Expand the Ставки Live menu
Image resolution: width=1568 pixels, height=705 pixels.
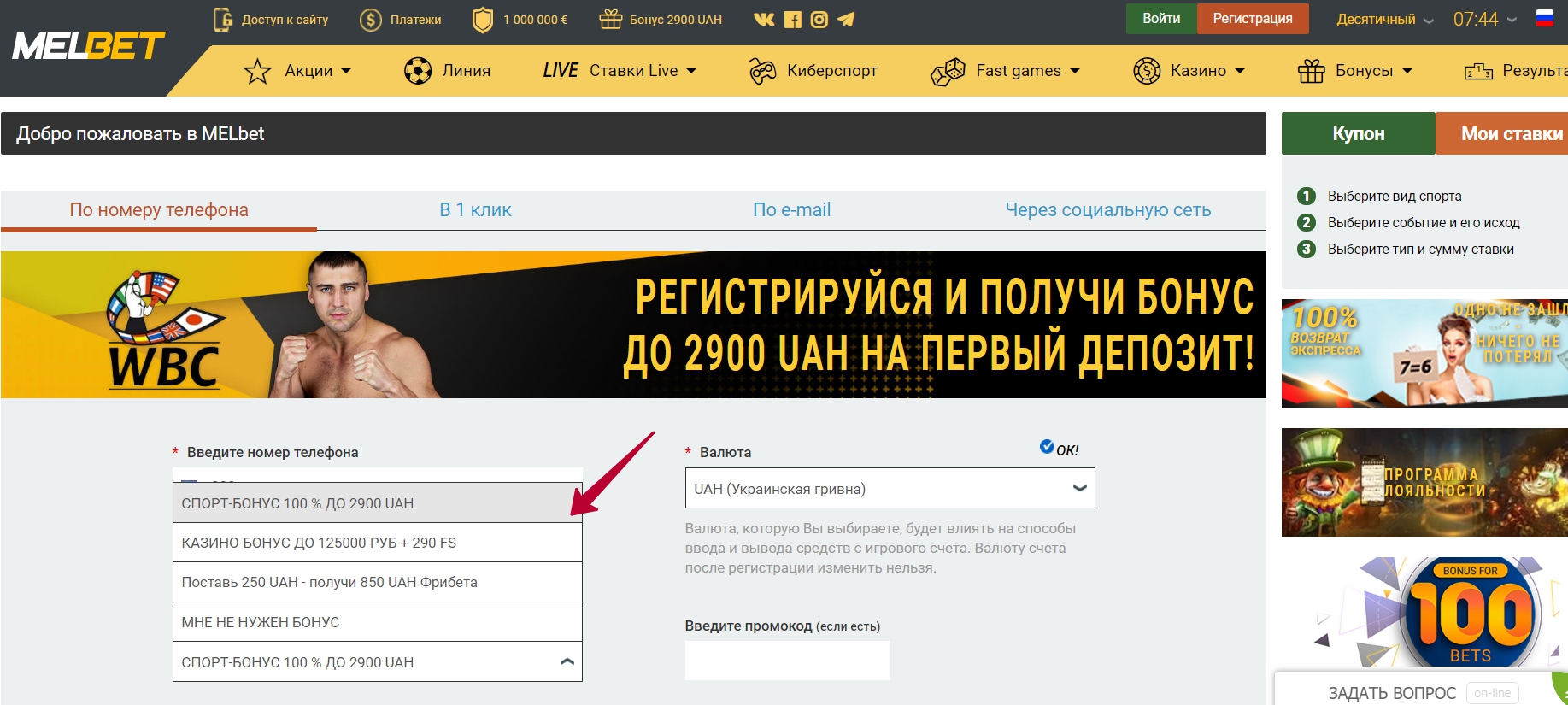pyautogui.click(x=643, y=71)
